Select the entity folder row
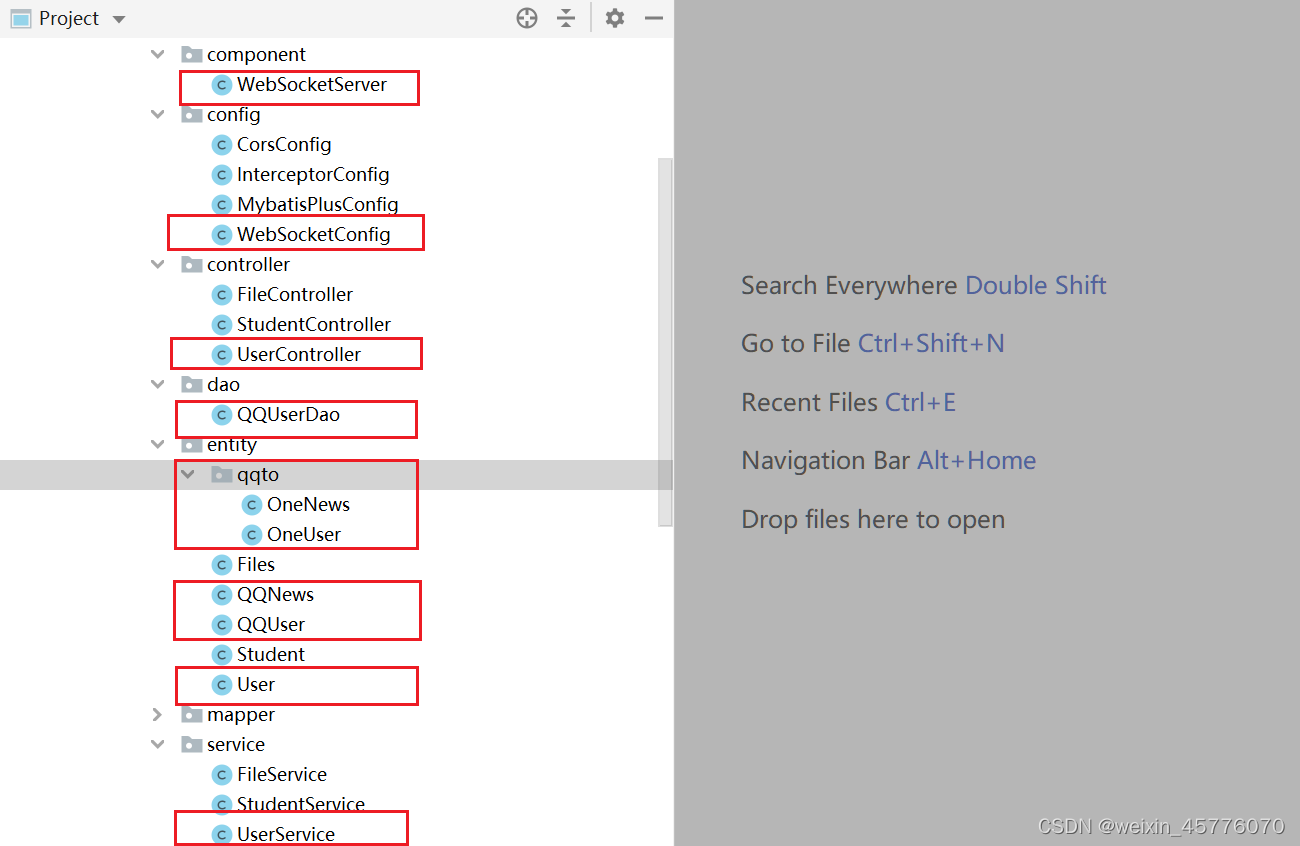The height and width of the screenshot is (846, 1300). [x=336, y=445]
